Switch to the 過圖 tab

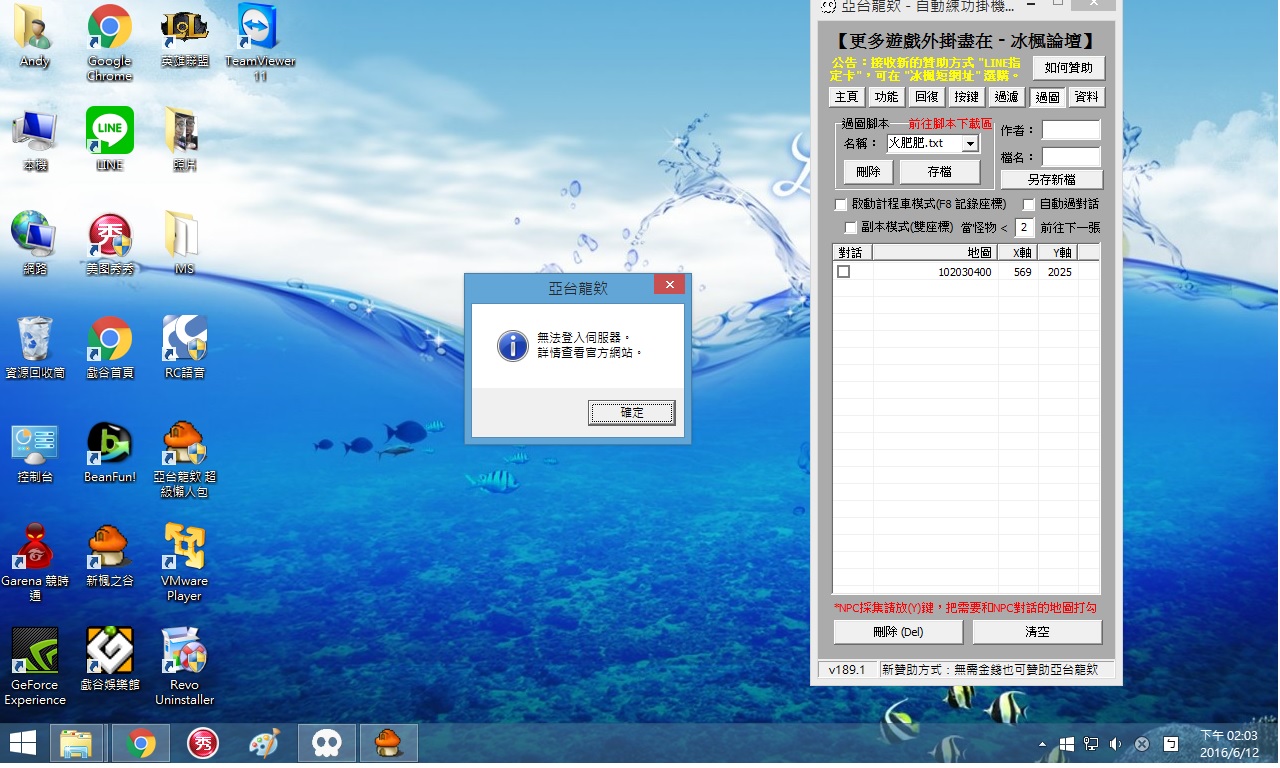click(x=1047, y=97)
